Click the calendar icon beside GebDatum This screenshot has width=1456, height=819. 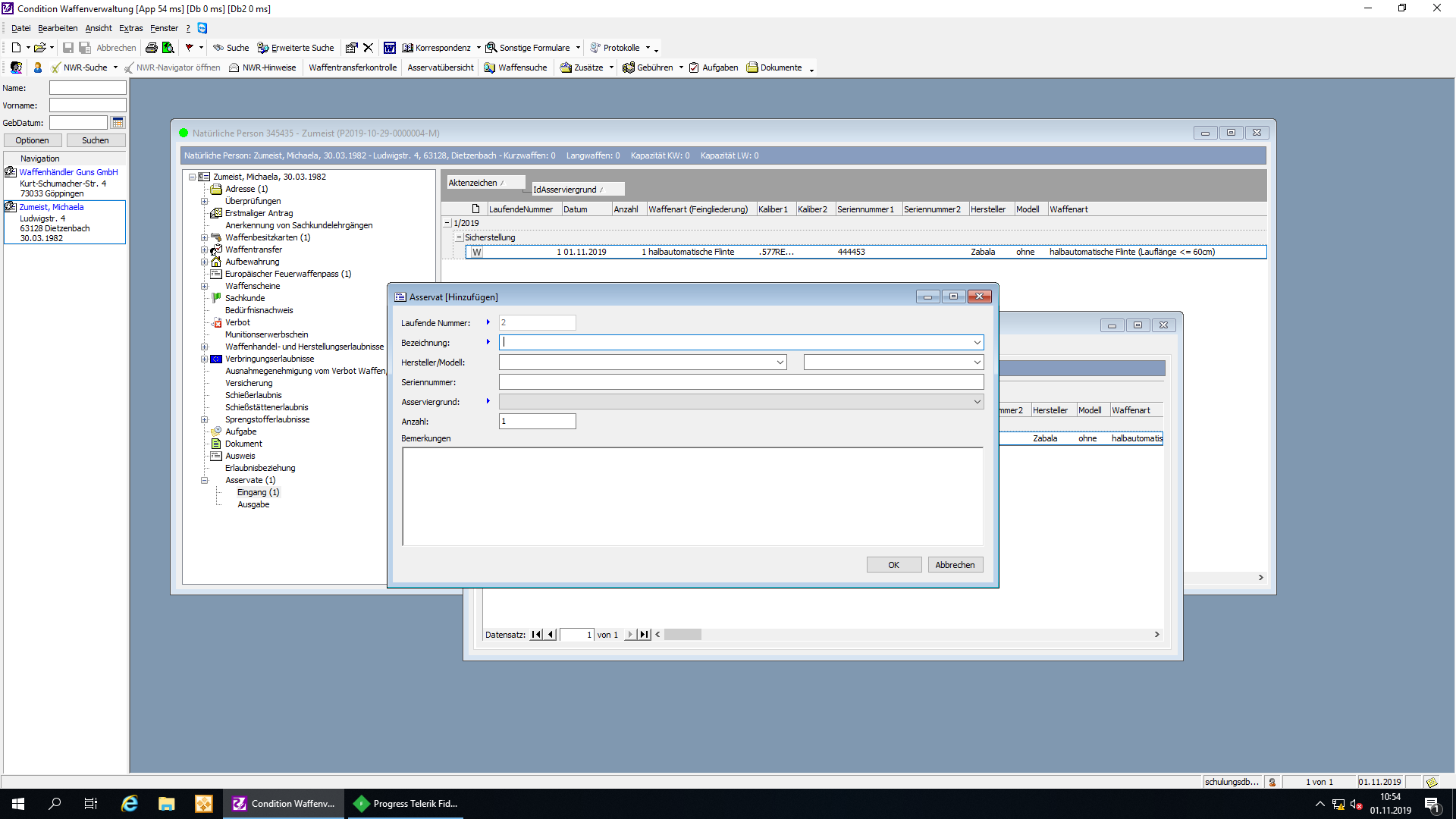(x=118, y=123)
